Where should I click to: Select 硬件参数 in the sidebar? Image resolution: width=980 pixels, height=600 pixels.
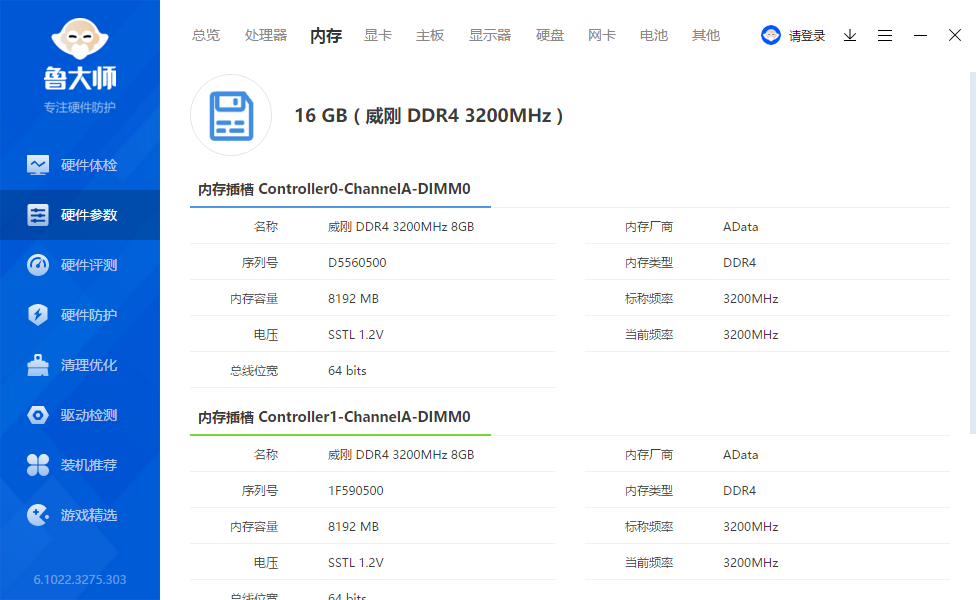click(x=80, y=214)
